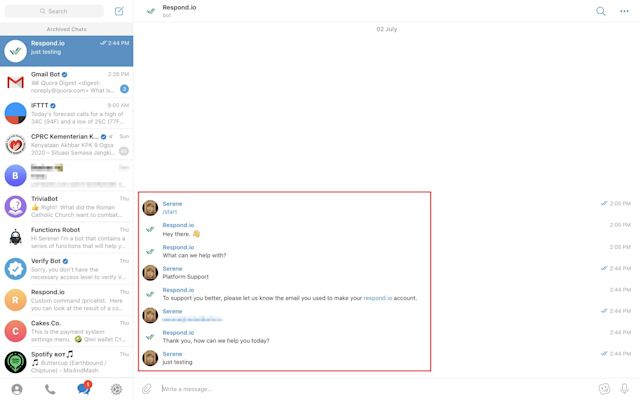Click the 'Platform Support' message
The height and width of the screenshot is (400, 640).
pos(185,276)
